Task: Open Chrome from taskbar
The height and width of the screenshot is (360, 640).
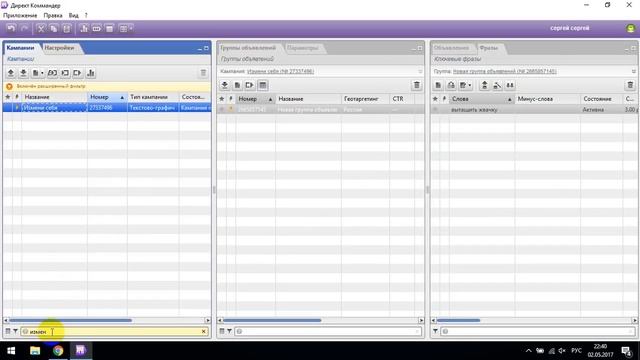Action: pos(58,351)
